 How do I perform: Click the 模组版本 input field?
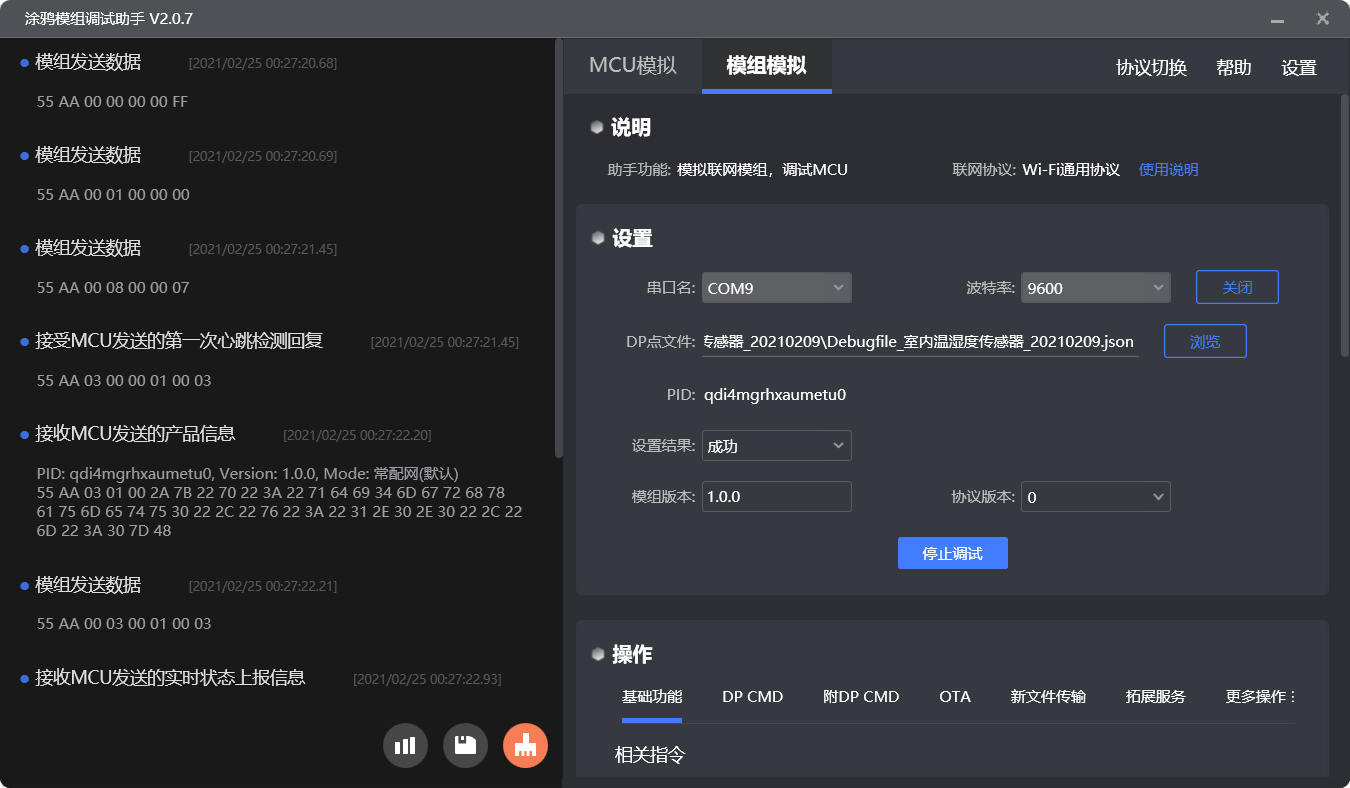click(x=776, y=497)
